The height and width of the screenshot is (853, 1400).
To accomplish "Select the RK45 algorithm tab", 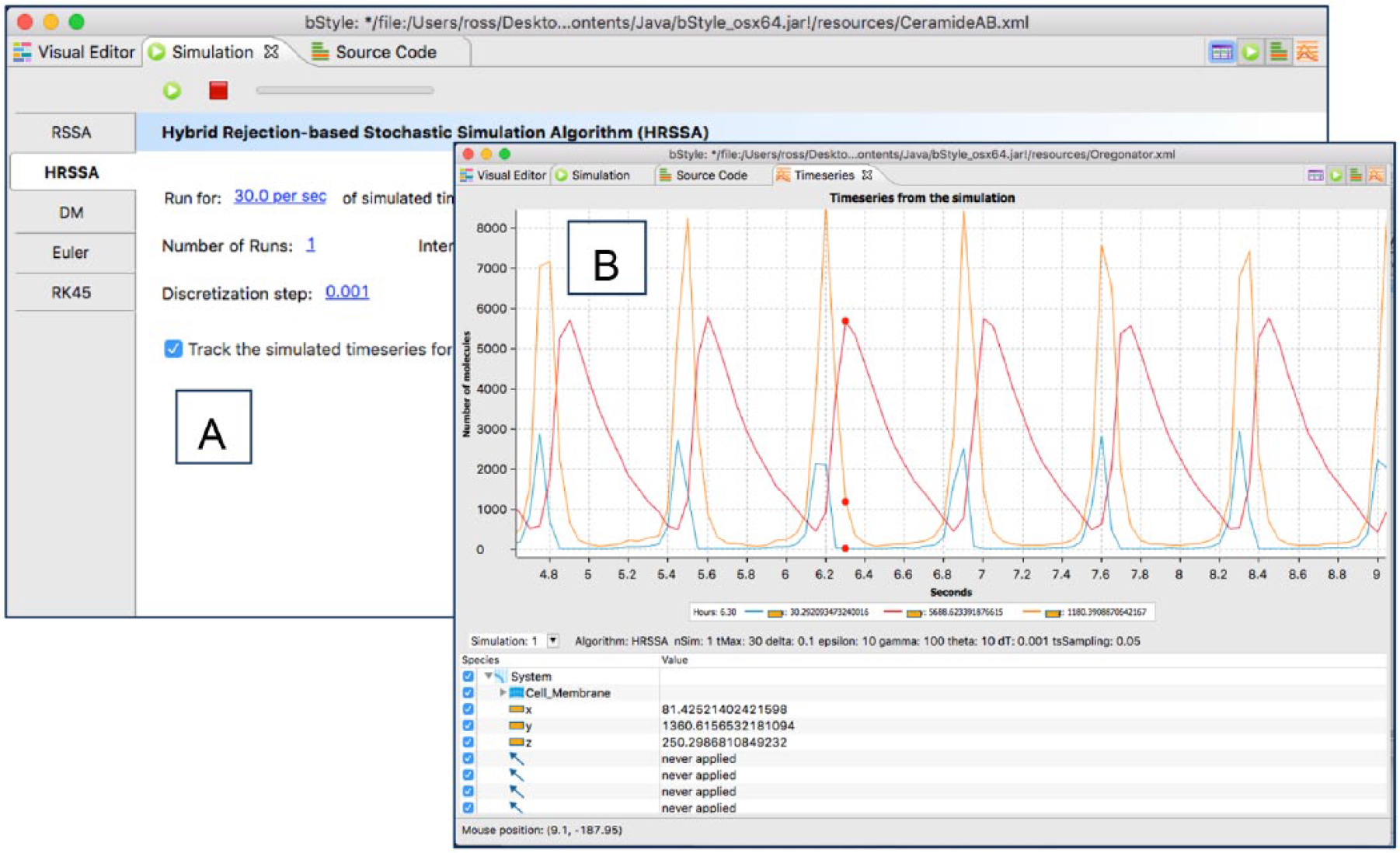I will pos(71,292).
